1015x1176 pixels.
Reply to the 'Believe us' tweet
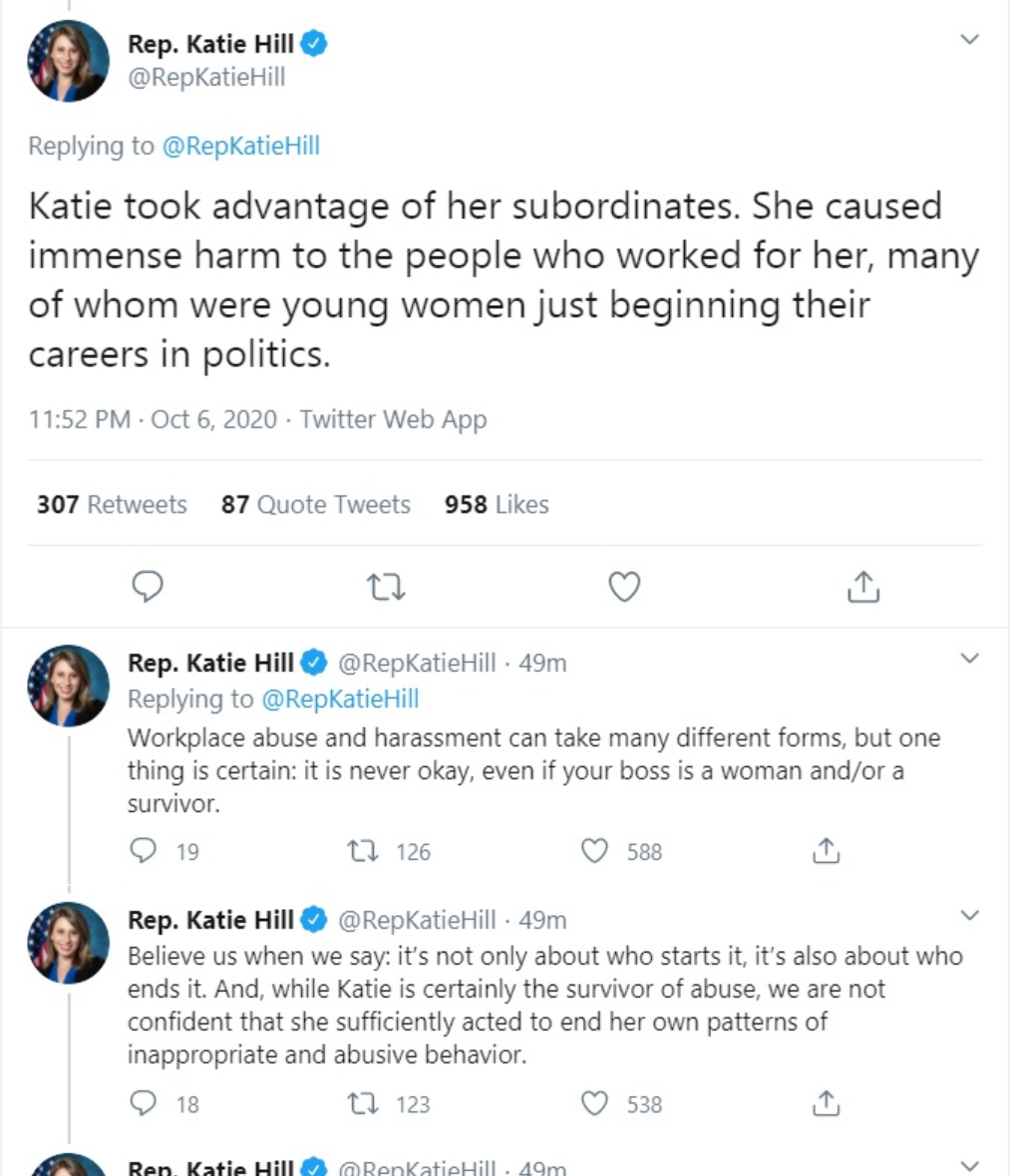click(x=144, y=1102)
